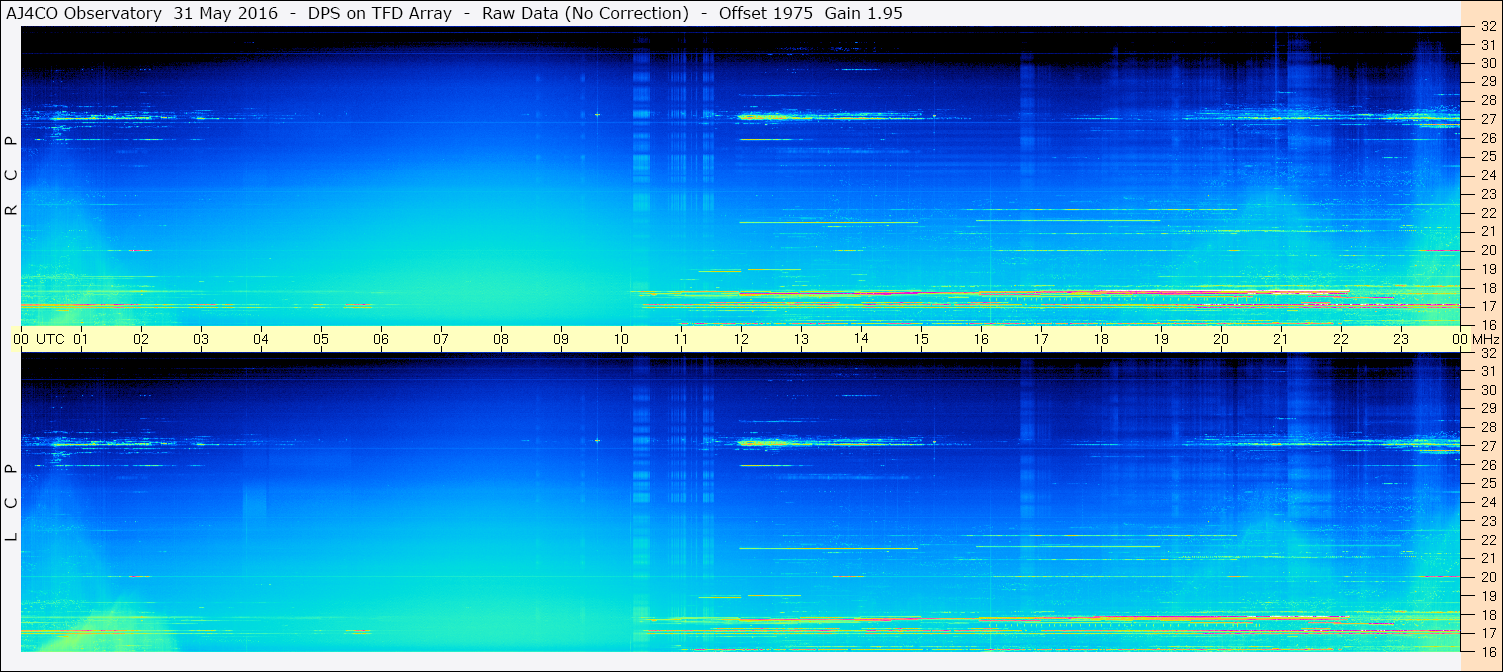Screen dimensions: 1503x672
Task: Select the 02 hour marker
Action: pyautogui.click(x=141, y=339)
